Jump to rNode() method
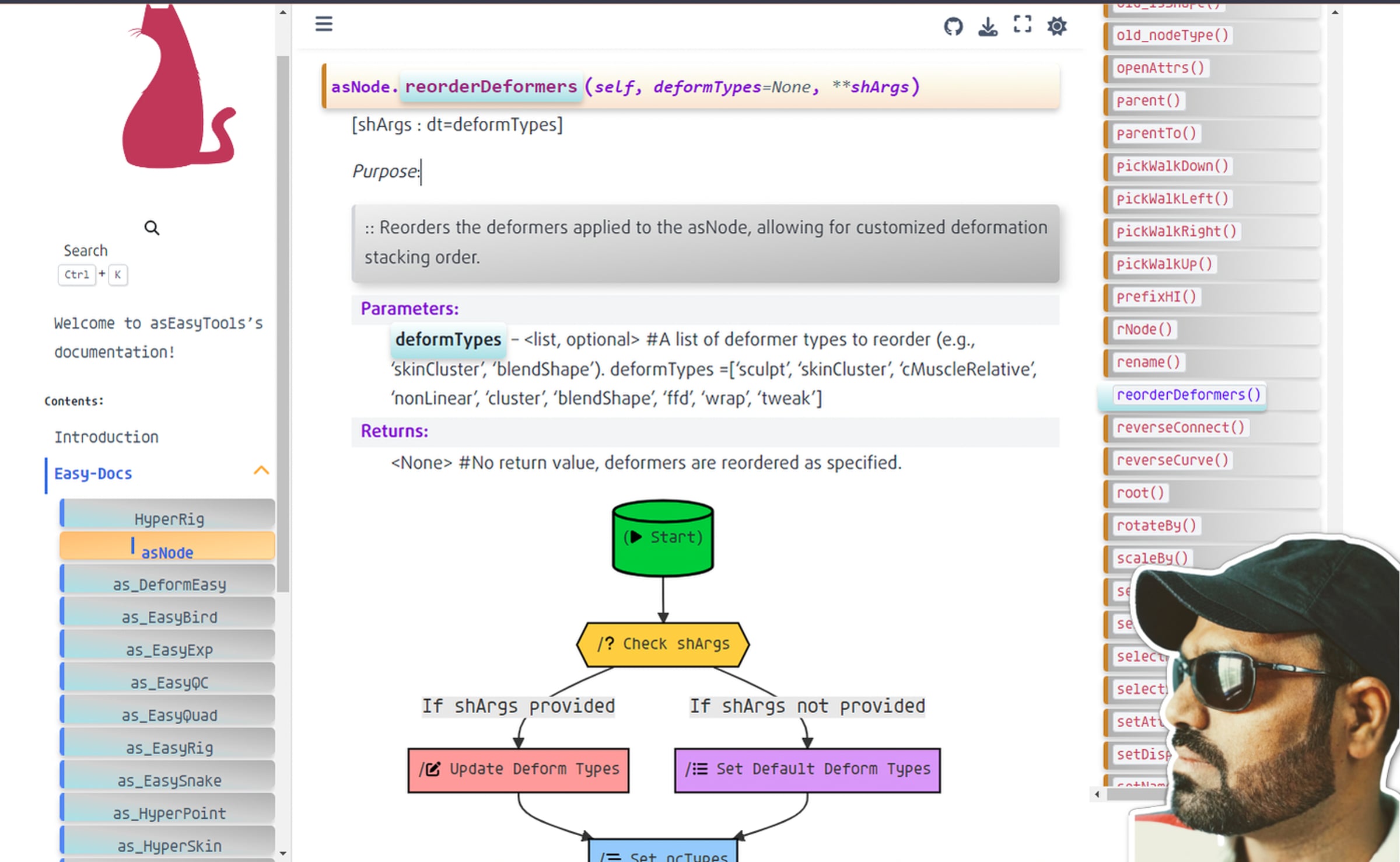 (1144, 329)
